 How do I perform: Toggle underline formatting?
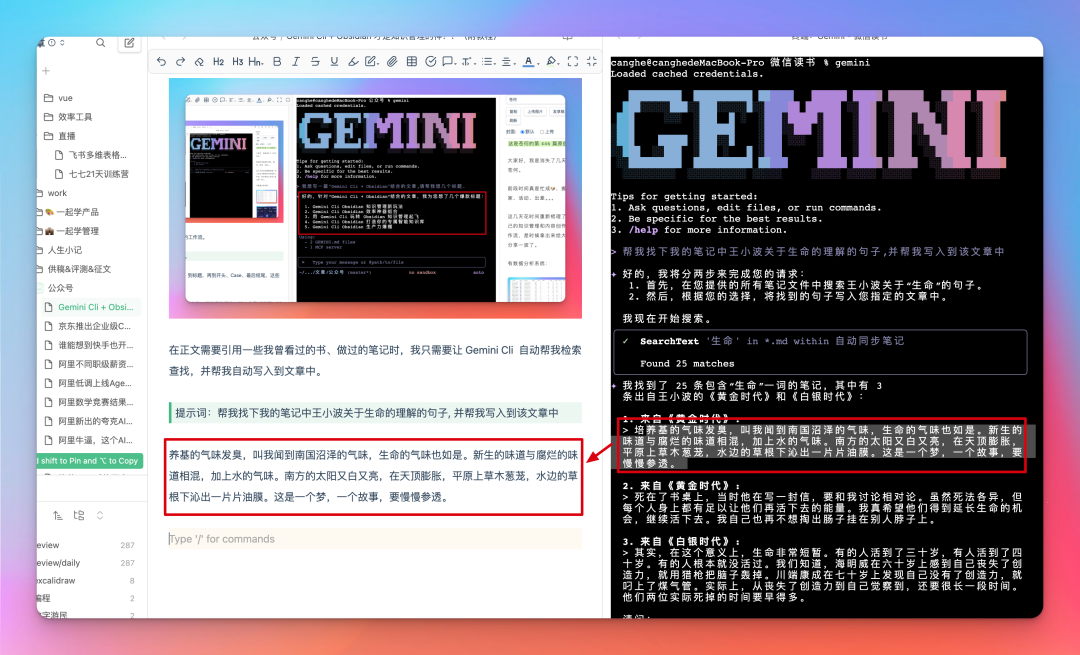point(334,61)
